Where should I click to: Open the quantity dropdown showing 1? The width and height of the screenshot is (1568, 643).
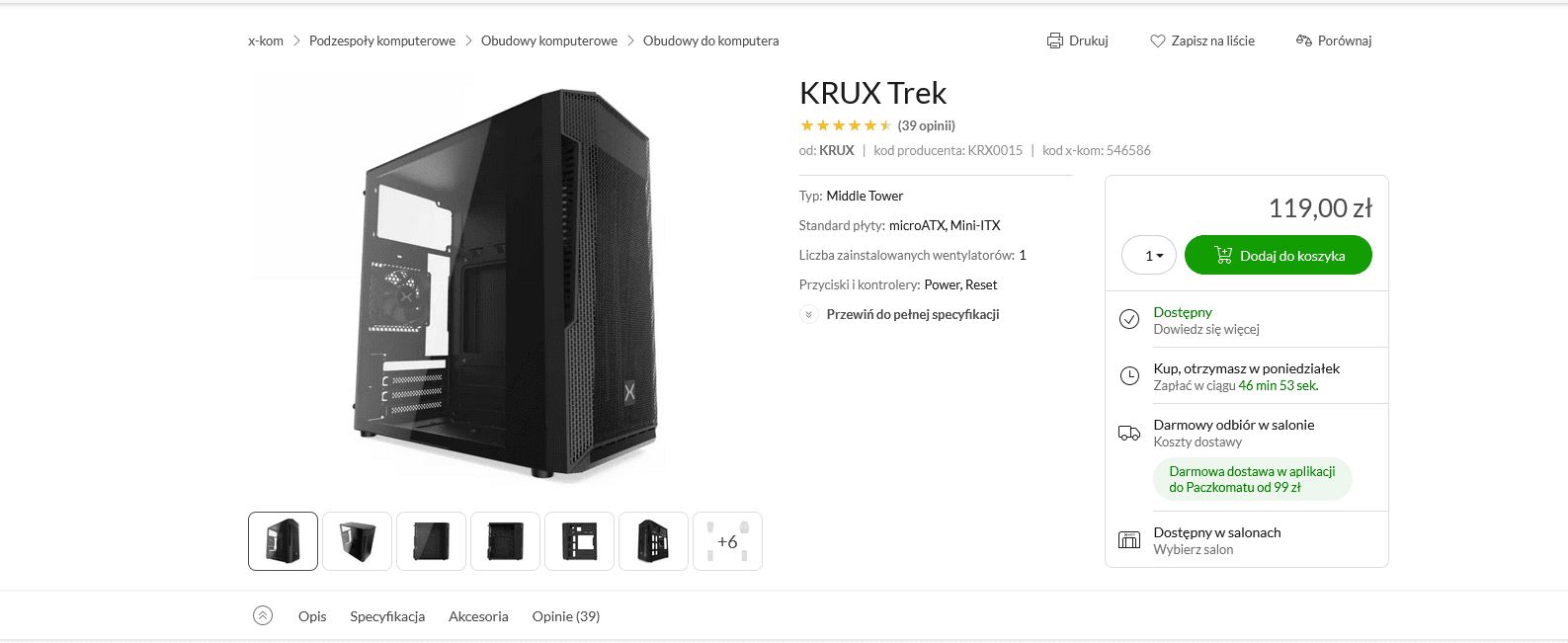1149,255
